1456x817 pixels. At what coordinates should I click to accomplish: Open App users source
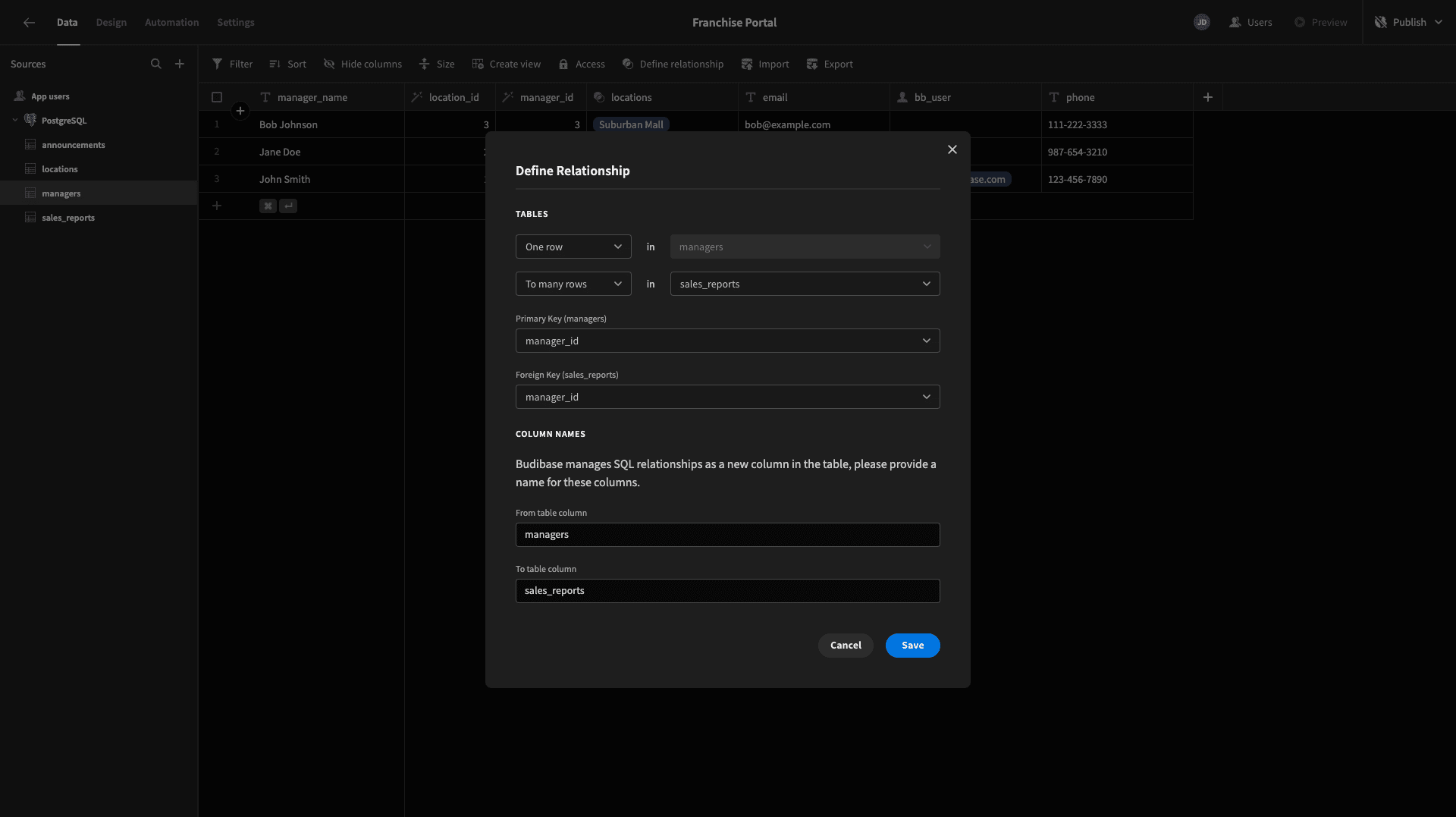tap(99, 96)
